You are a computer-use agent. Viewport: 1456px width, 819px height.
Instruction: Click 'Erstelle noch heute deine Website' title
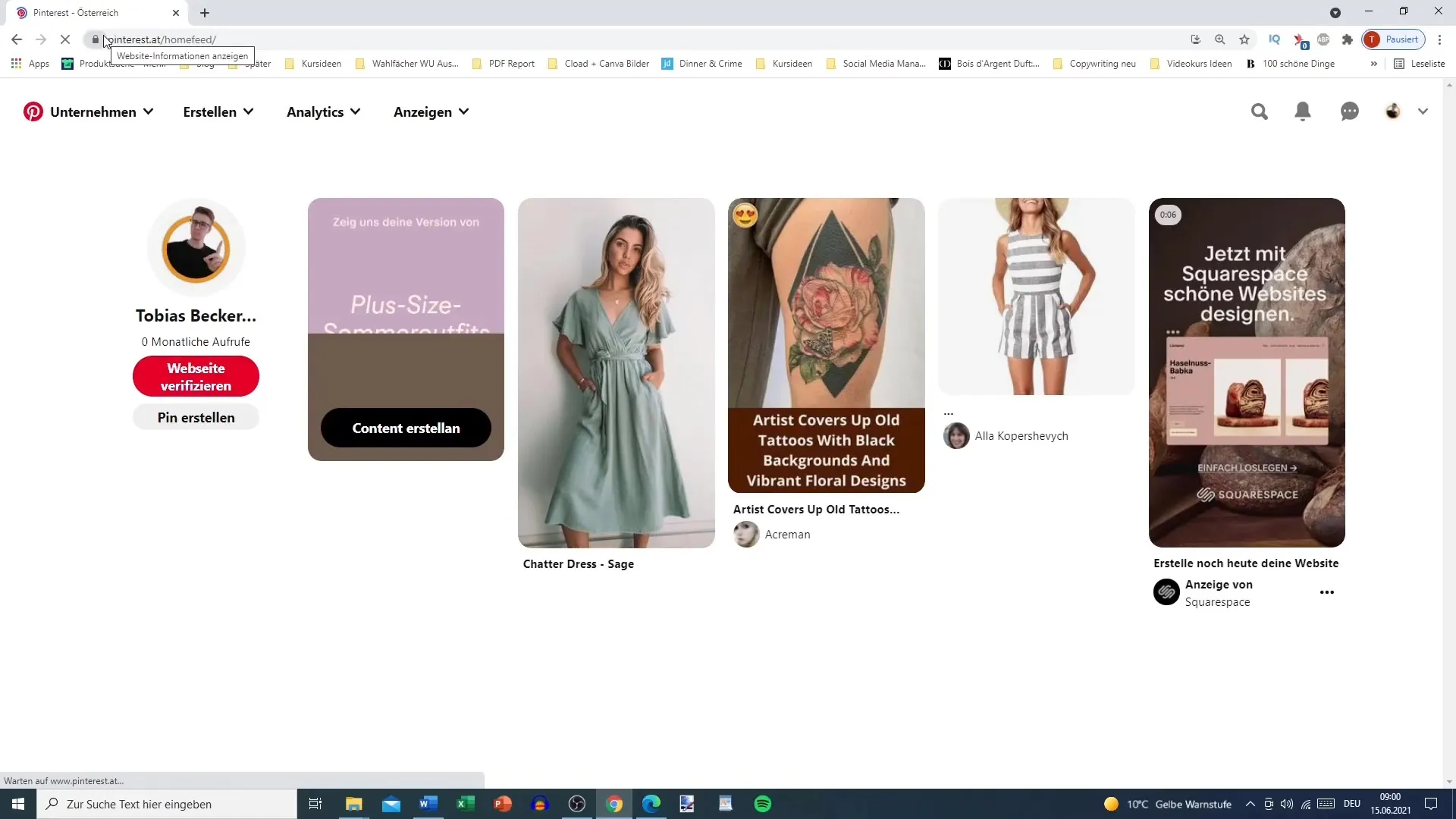(x=1246, y=563)
